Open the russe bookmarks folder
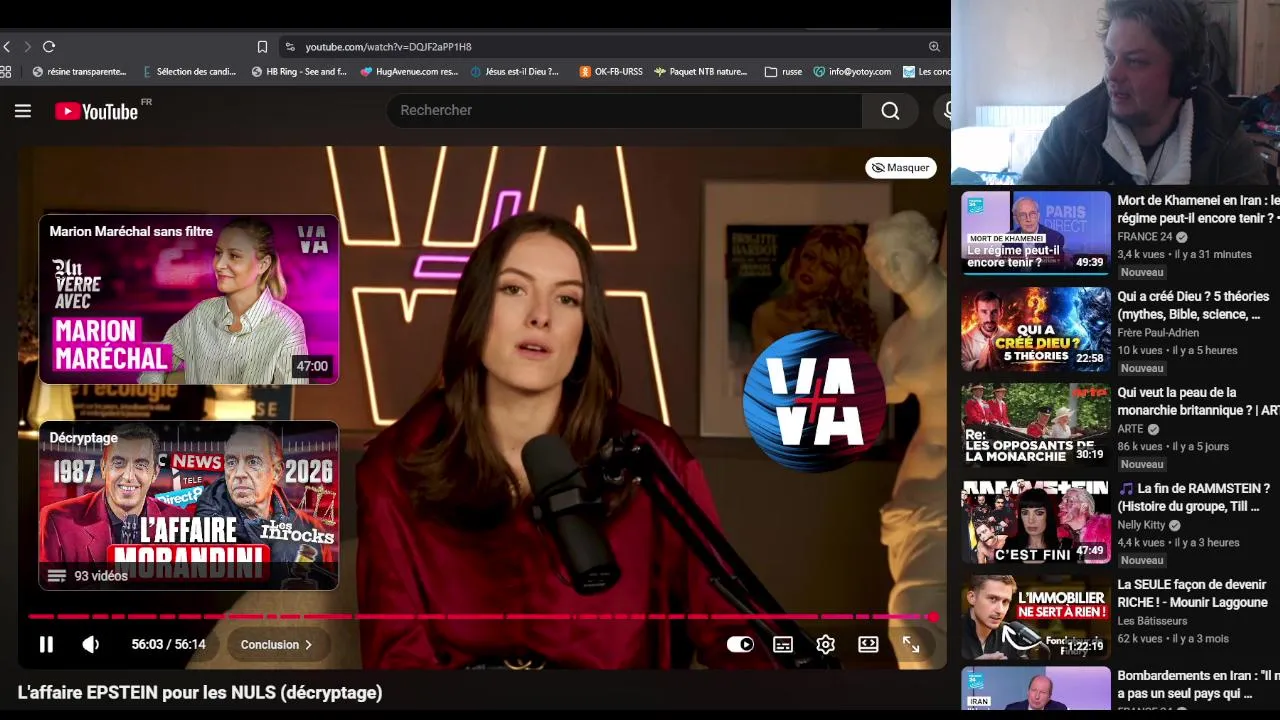The height and width of the screenshot is (720, 1280). pyautogui.click(x=783, y=72)
